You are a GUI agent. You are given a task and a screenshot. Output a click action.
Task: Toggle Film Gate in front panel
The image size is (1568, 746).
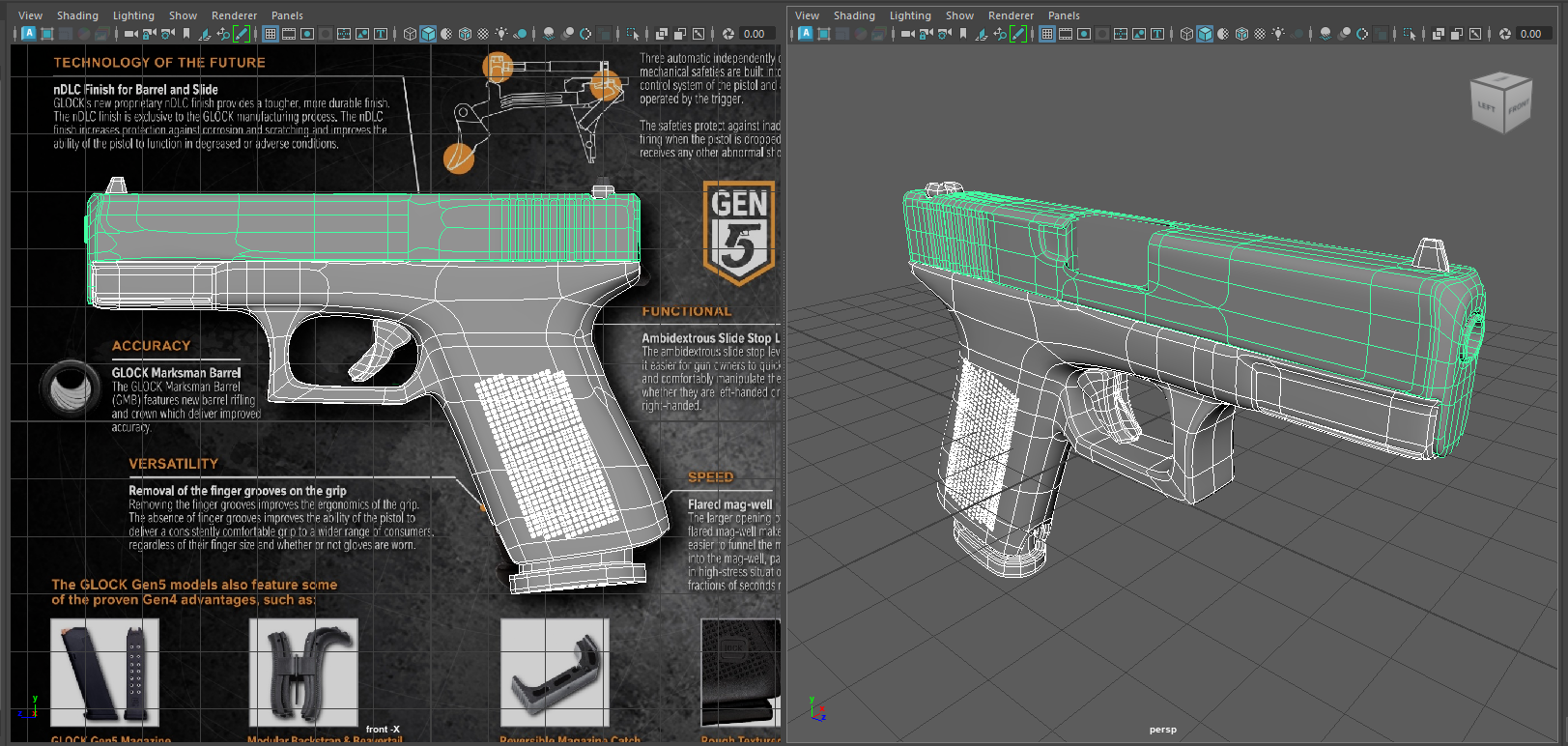pos(289,34)
